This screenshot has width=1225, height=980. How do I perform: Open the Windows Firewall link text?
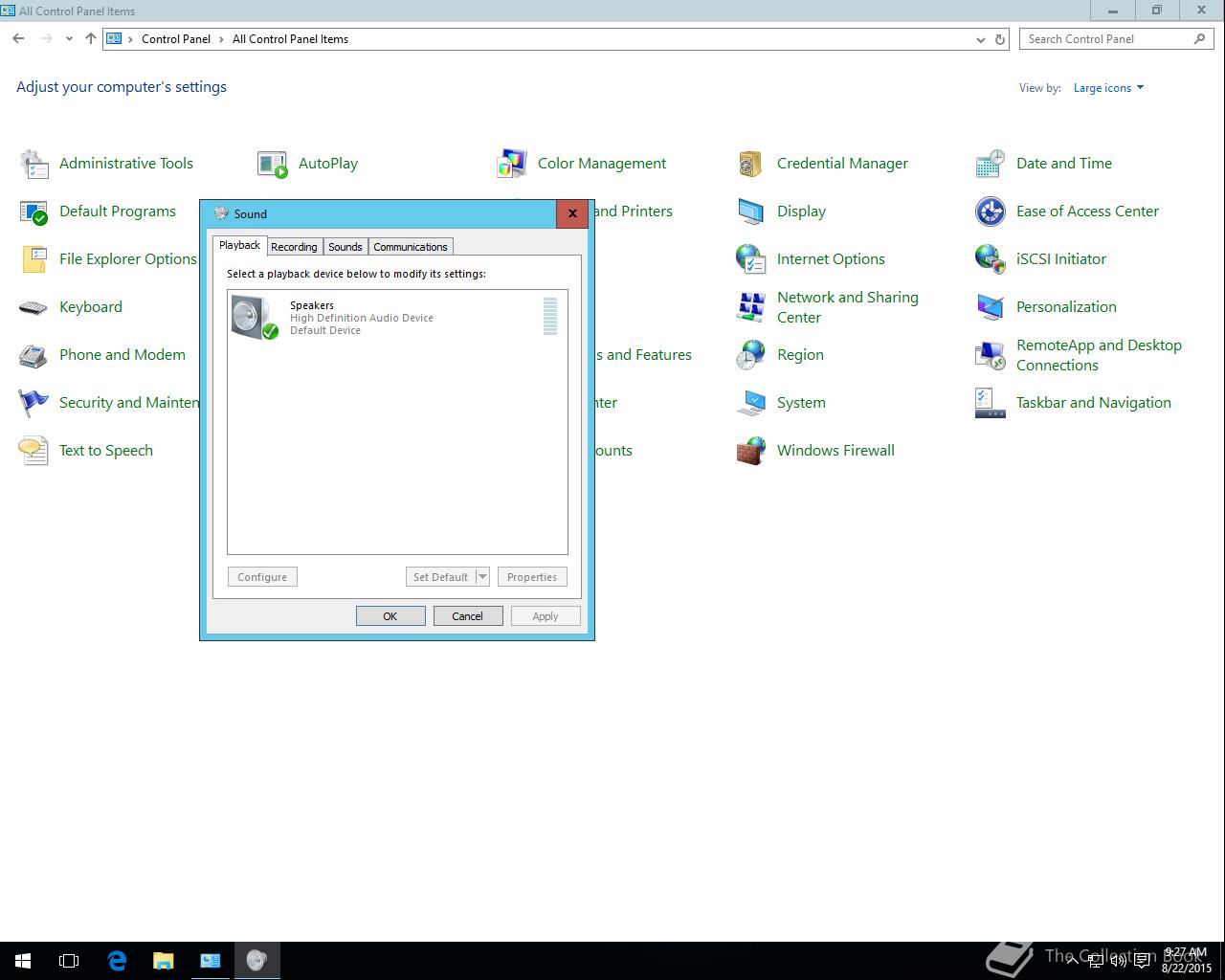[x=835, y=451]
